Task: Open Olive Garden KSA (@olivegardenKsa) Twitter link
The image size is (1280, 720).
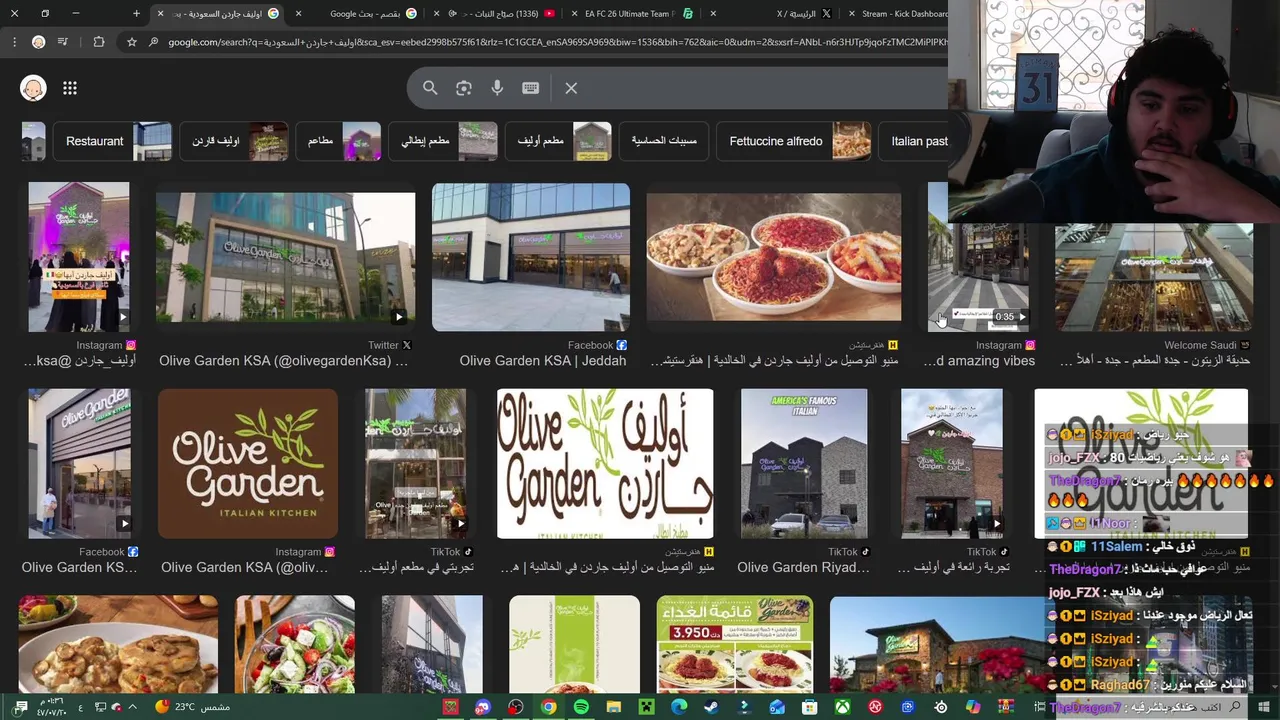Action: coord(283,361)
